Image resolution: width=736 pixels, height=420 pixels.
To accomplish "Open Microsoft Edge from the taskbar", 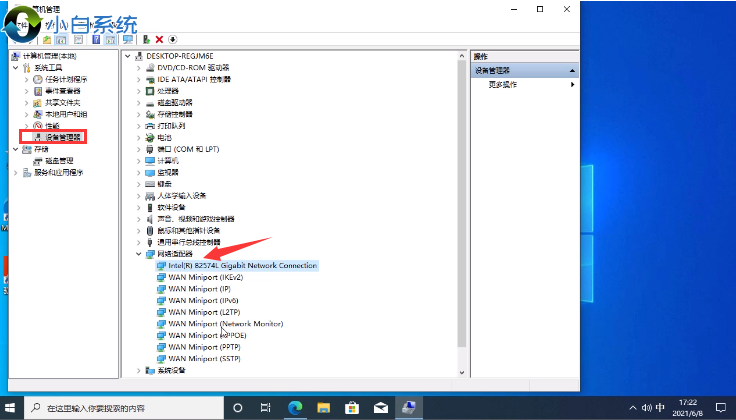I will [295, 409].
